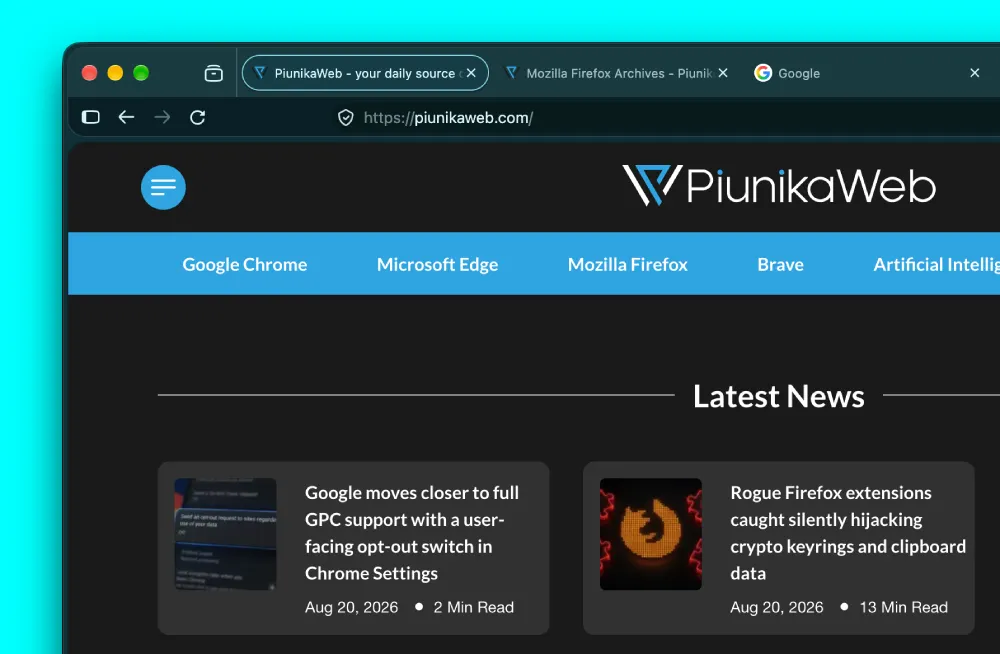Click the '2 Min Read' text
Image resolution: width=1000 pixels, height=654 pixels.
pos(474,607)
